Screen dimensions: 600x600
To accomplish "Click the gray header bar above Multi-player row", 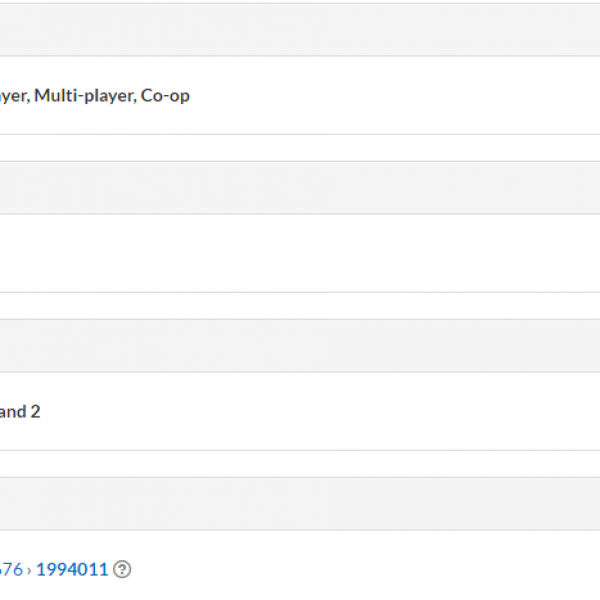I will click(x=300, y=30).
